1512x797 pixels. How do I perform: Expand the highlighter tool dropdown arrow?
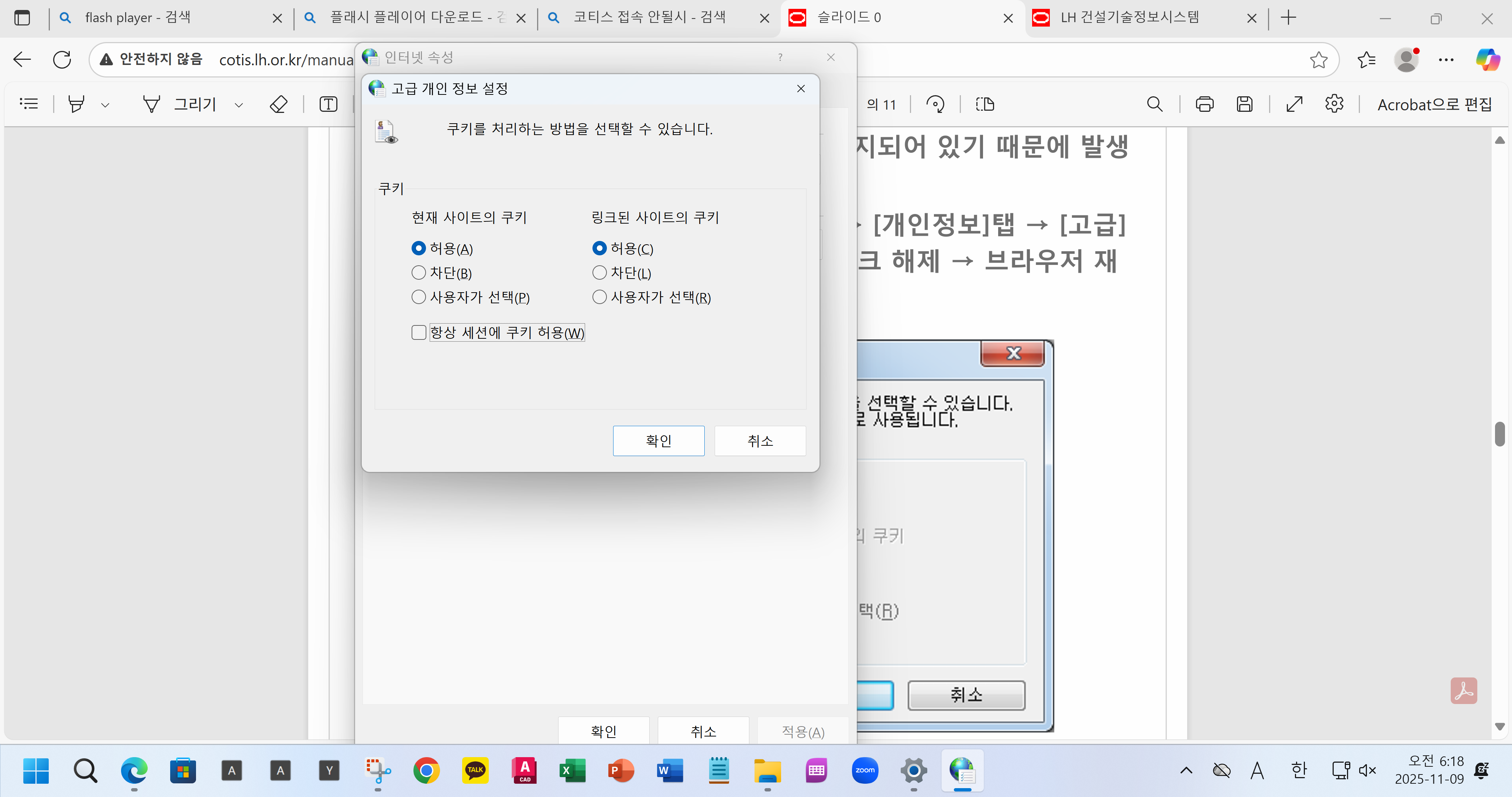pos(105,105)
